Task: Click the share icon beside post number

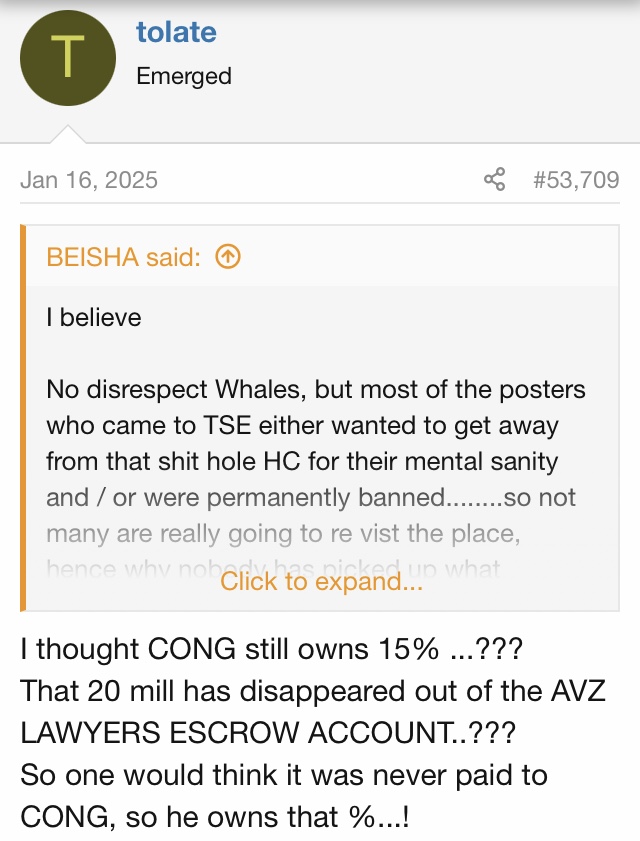Action: point(495,179)
